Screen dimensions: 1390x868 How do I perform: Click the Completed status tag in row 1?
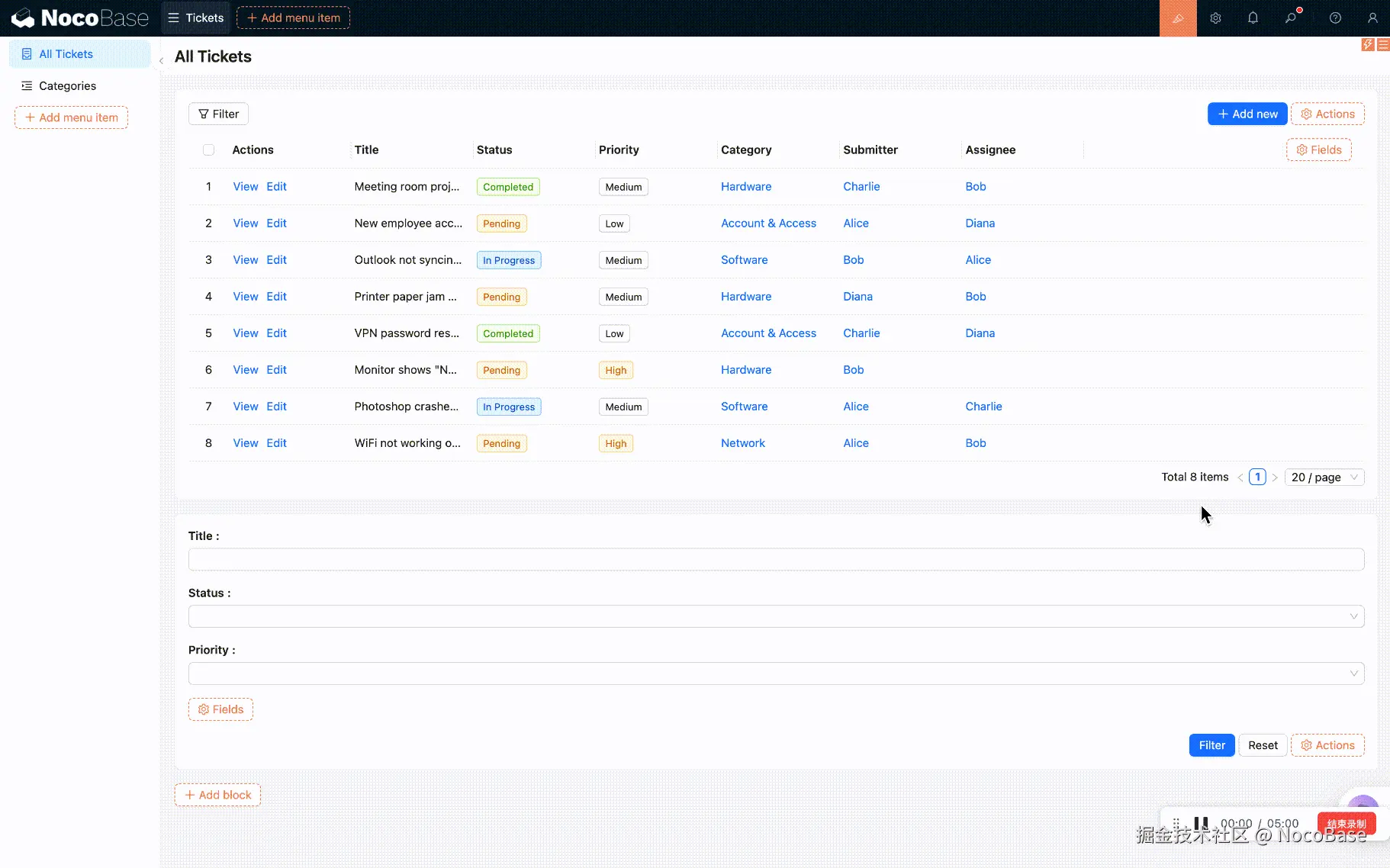point(508,187)
